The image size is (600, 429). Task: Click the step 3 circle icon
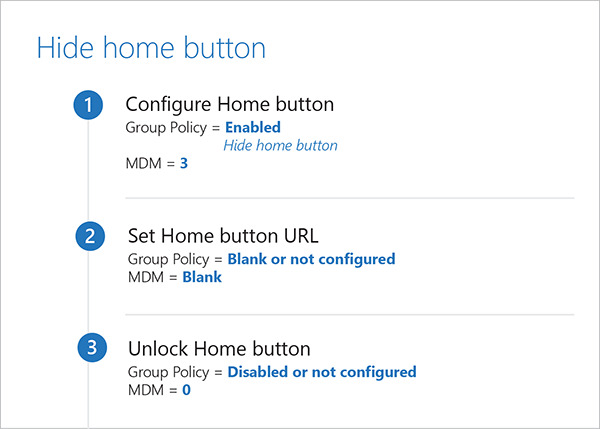[x=92, y=349]
